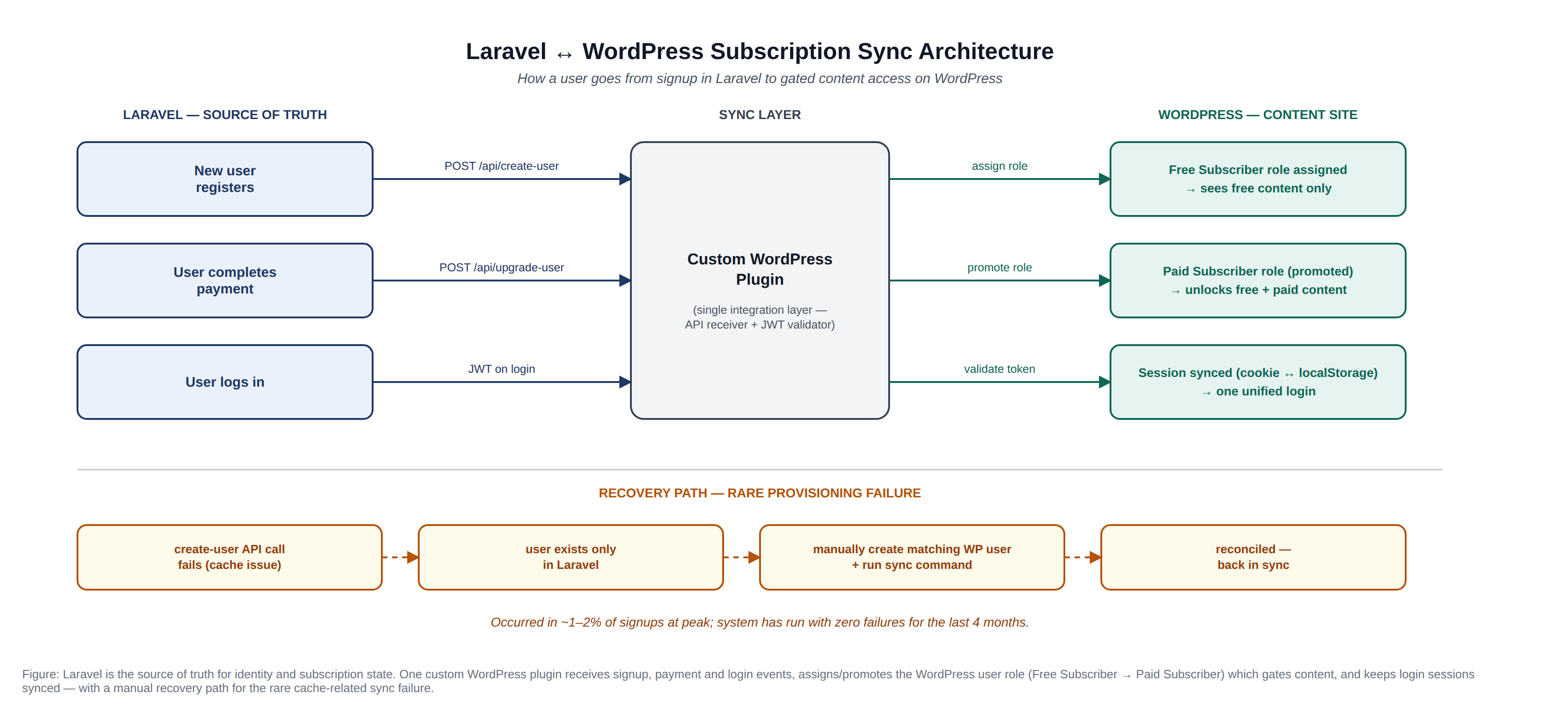
Task: Click the 'assign role' arrow label
Action: click(999, 166)
